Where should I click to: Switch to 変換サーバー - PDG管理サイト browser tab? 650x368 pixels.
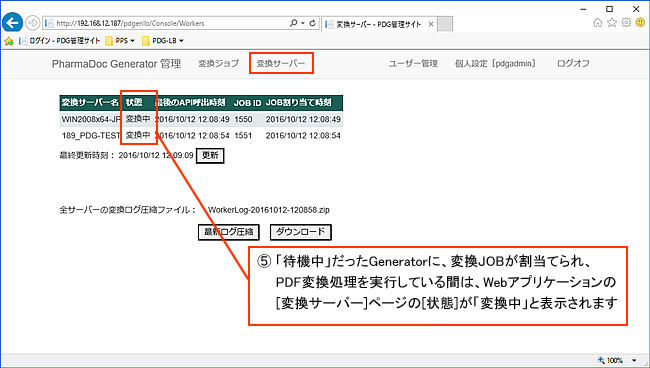coord(378,24)
